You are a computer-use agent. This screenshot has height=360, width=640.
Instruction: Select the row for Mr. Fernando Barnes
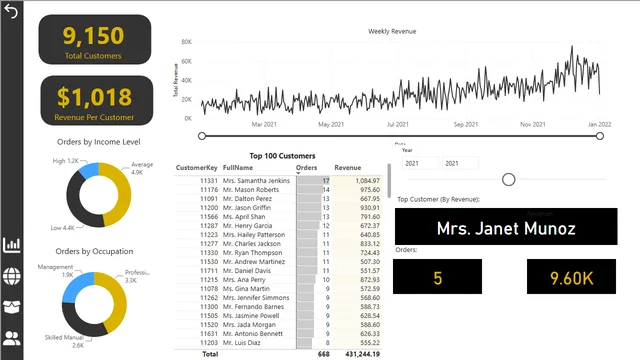278,307
